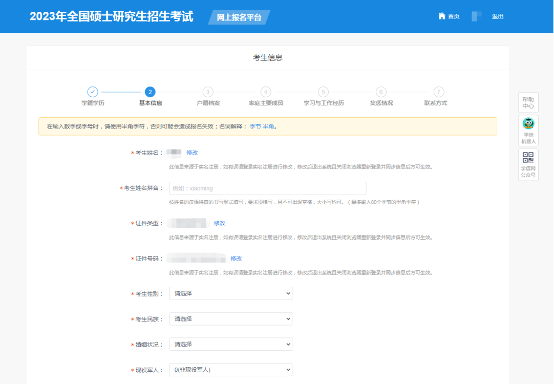Click the 考生信息 page heading

coord(267,58)
